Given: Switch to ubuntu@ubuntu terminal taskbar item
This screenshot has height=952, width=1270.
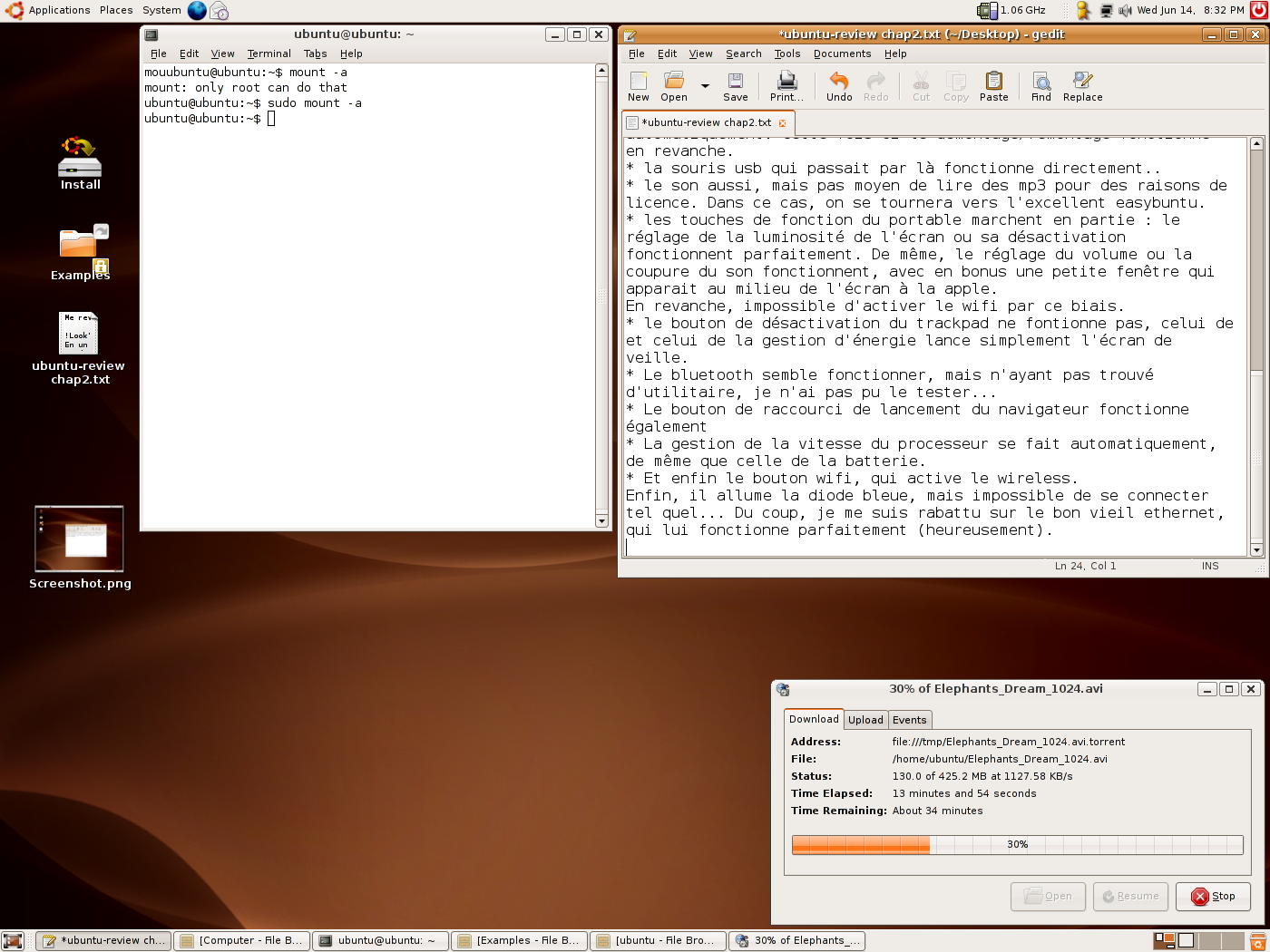Looking at the screenshot, I should click(381, 941).
